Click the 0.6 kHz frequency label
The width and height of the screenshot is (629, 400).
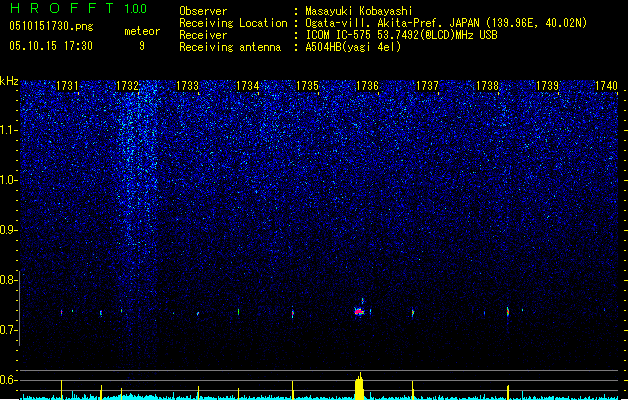9,380
